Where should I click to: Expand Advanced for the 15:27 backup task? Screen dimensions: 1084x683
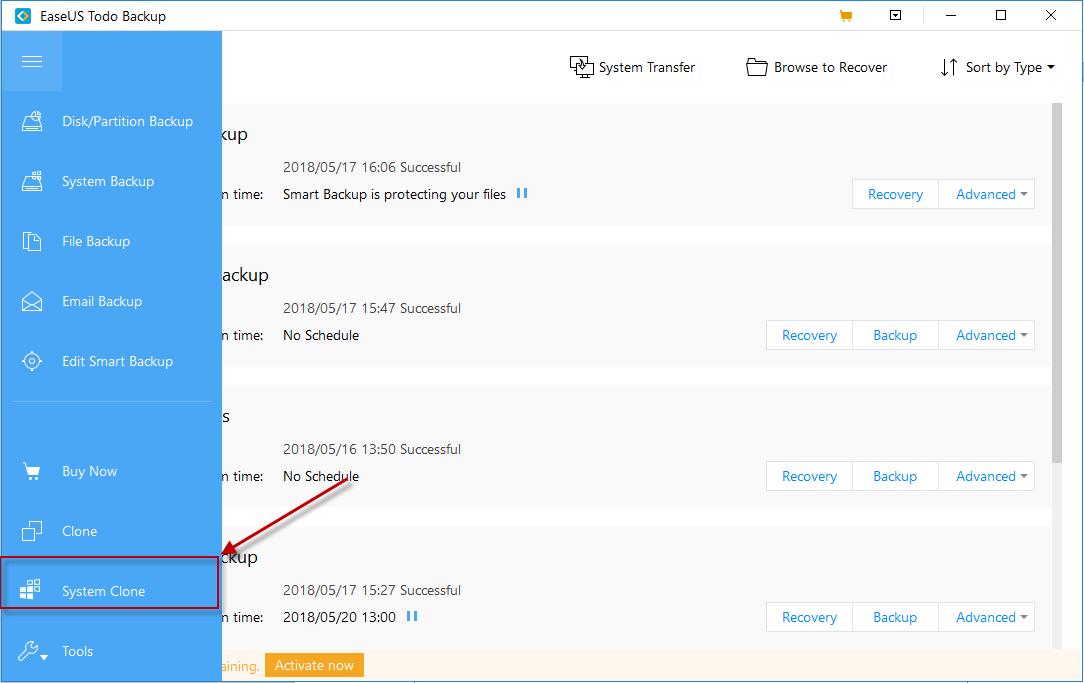[x=987, y=617]
